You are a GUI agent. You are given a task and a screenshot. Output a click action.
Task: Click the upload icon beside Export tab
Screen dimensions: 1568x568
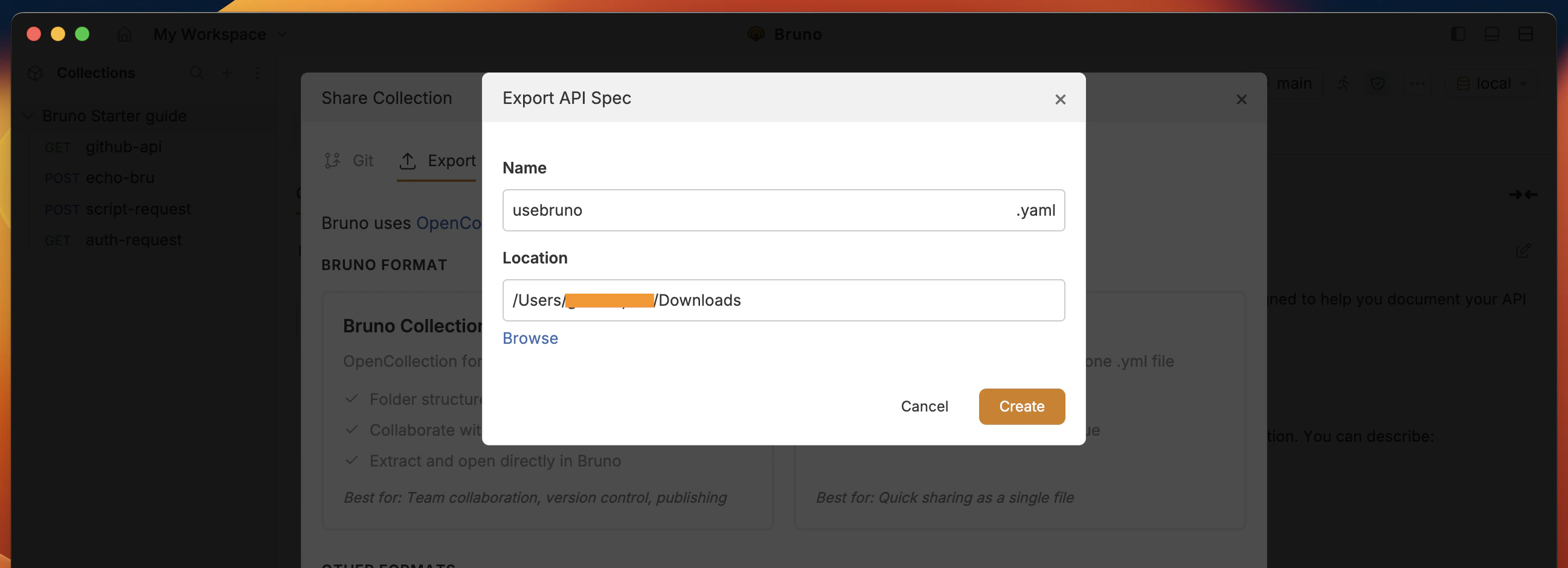407,161
